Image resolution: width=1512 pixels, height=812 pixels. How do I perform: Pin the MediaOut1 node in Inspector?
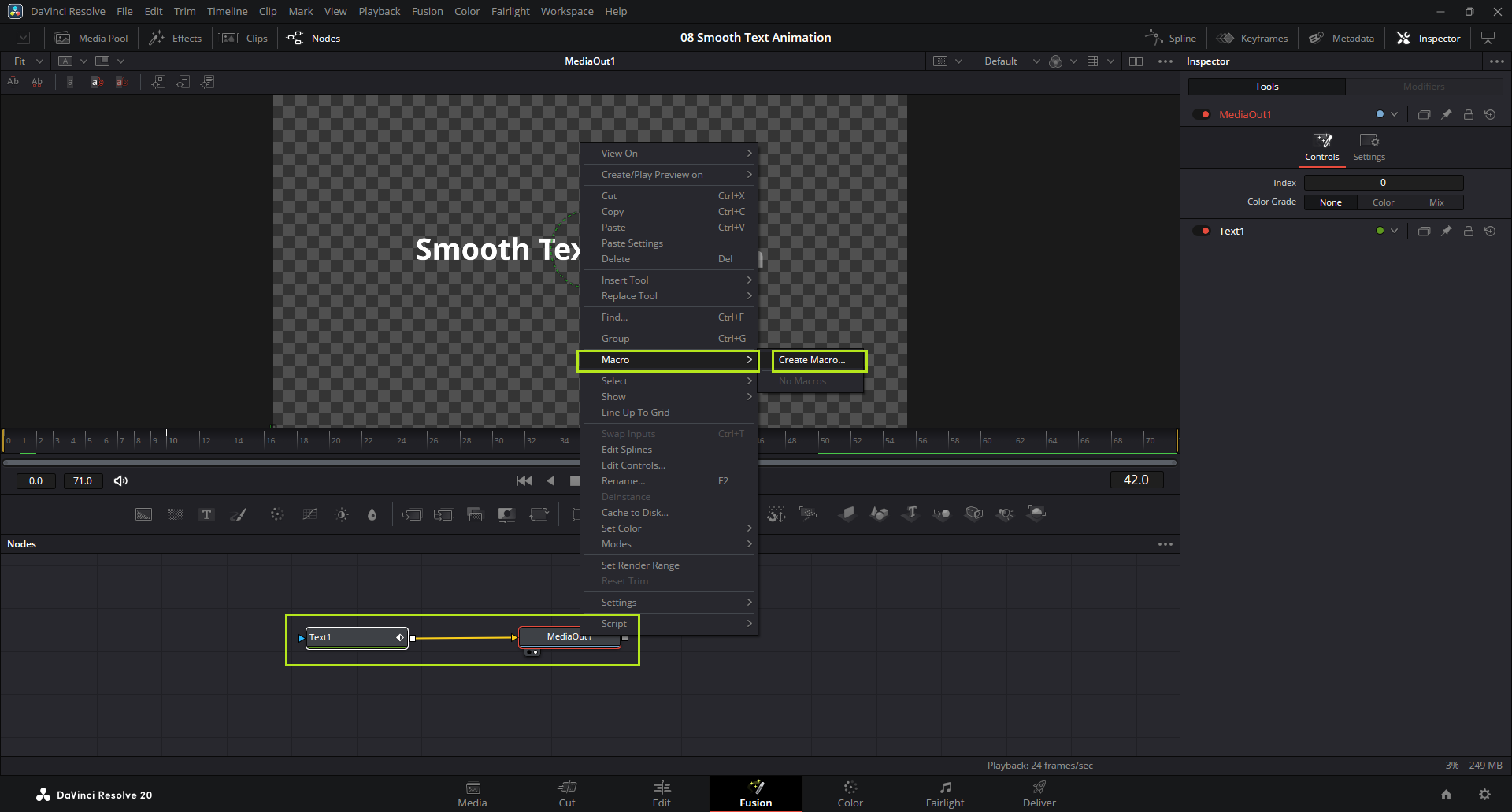(x=1446, y=114)
